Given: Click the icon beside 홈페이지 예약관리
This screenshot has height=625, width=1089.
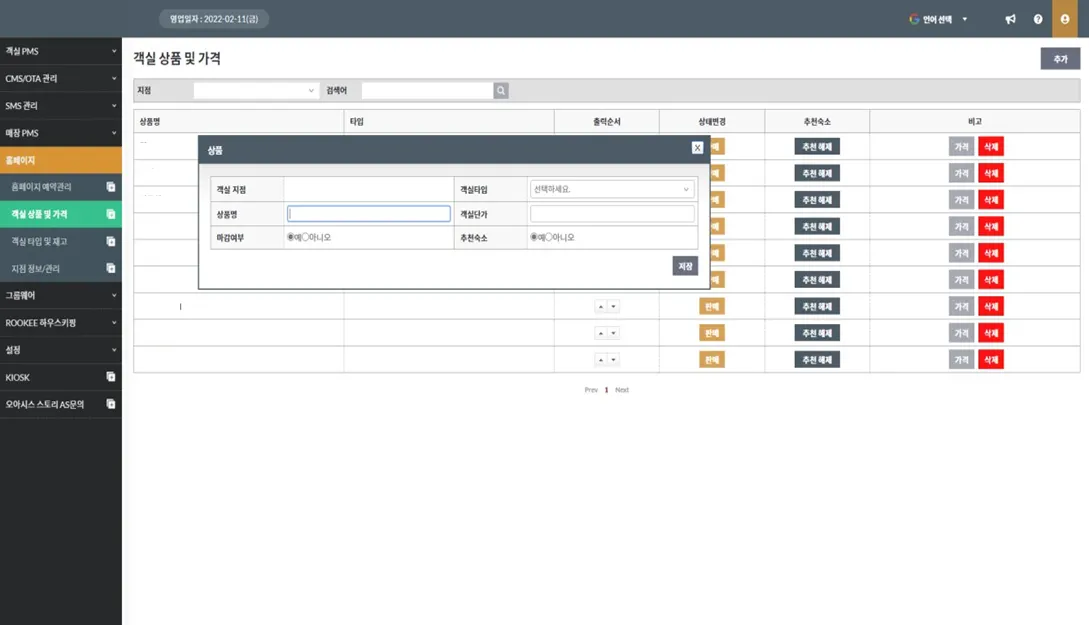Looking at the screenshot, I should click(x=110, y=187).
